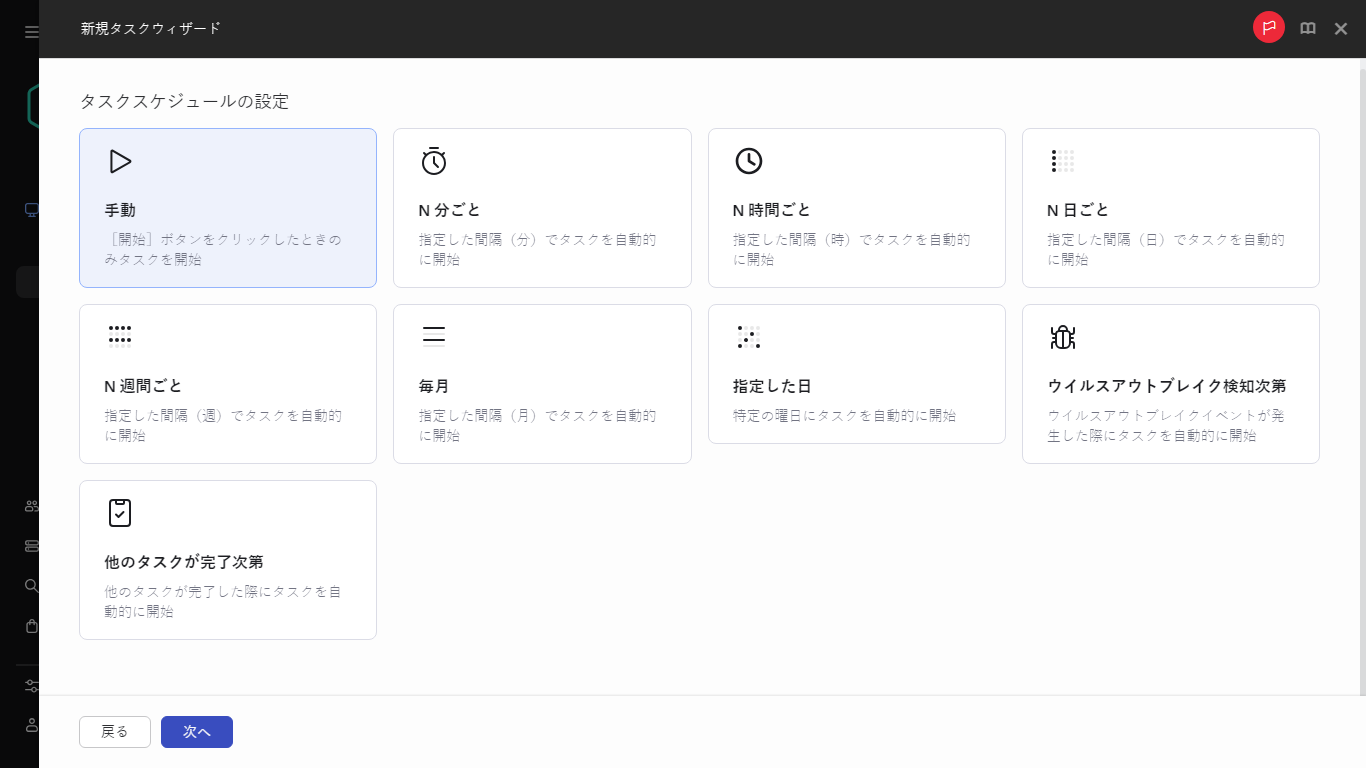Choose the N 分ごと schedule option

pos(542,207)
